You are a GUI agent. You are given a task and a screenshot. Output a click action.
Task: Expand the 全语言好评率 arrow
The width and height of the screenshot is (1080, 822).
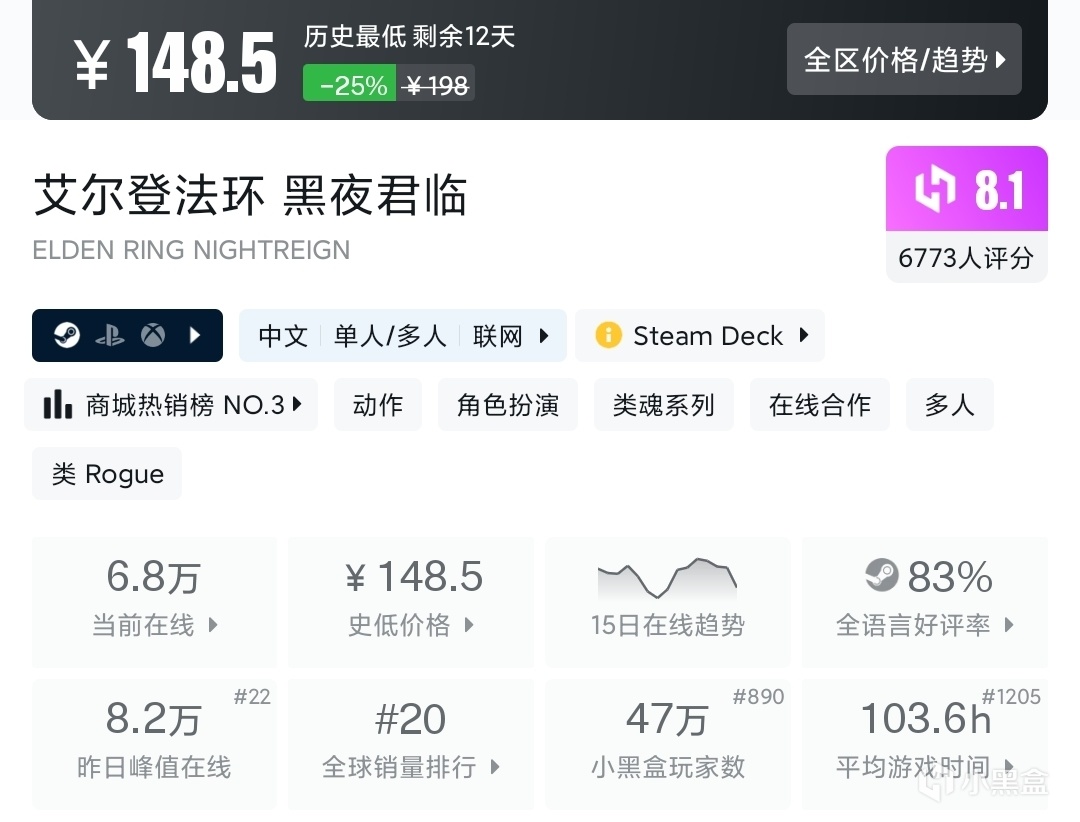pos(1009,625)
